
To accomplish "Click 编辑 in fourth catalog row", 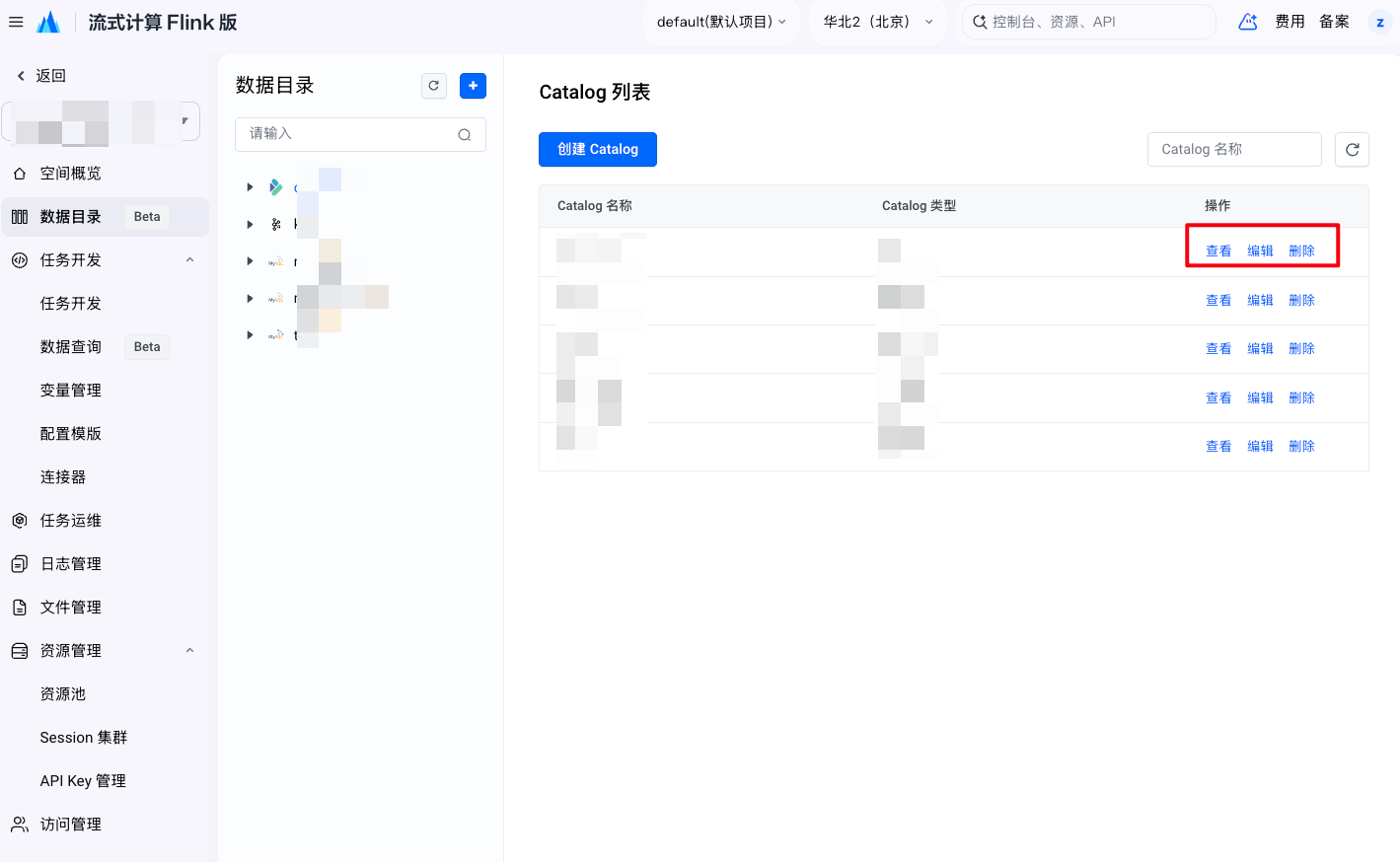I will click(x=1260, y=398).
